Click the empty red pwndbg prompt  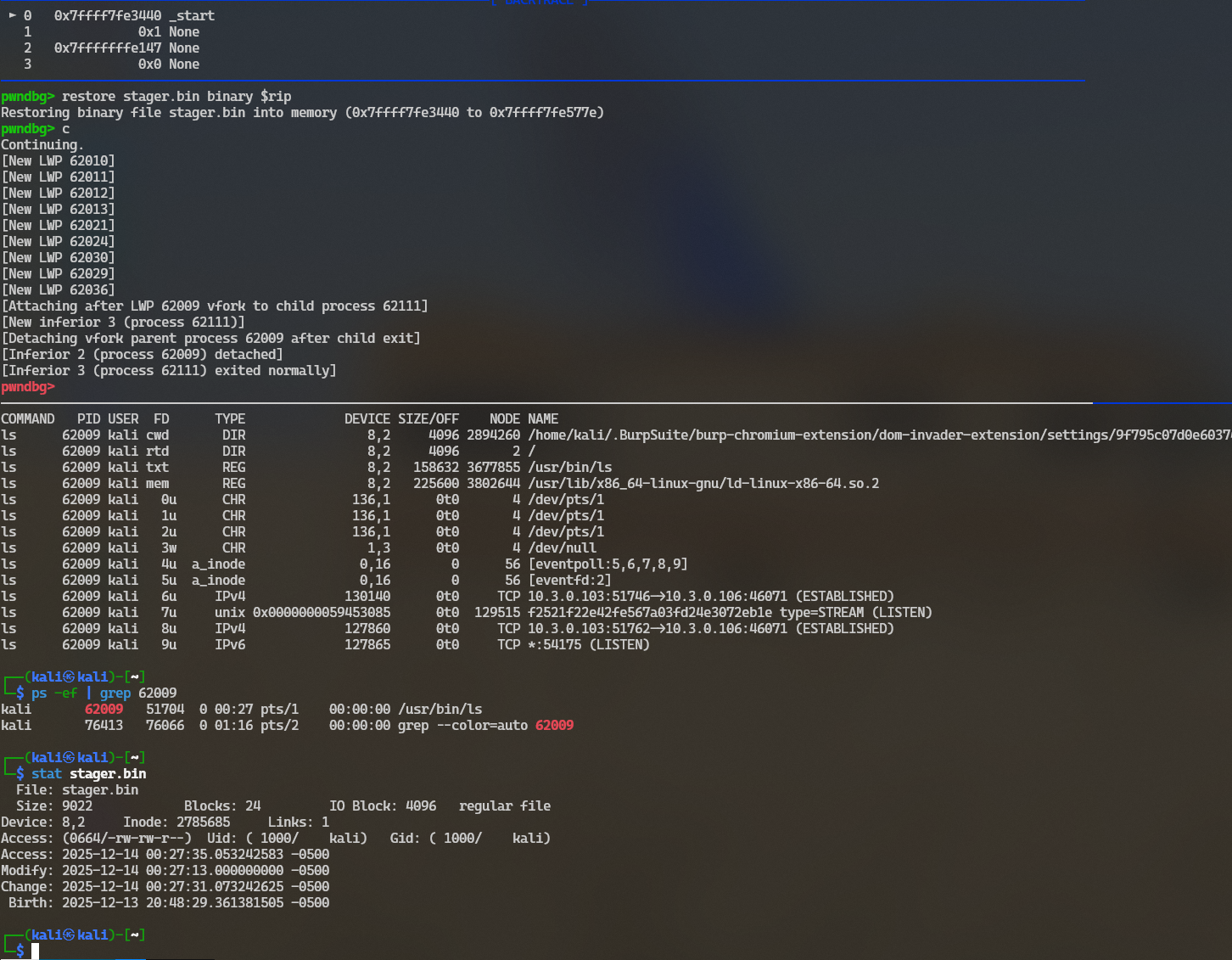pyautogui.click(x=27, y=386)
